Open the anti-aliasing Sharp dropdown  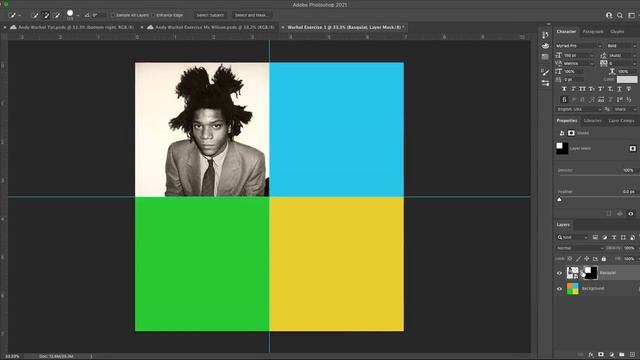(x=624, y=109)
